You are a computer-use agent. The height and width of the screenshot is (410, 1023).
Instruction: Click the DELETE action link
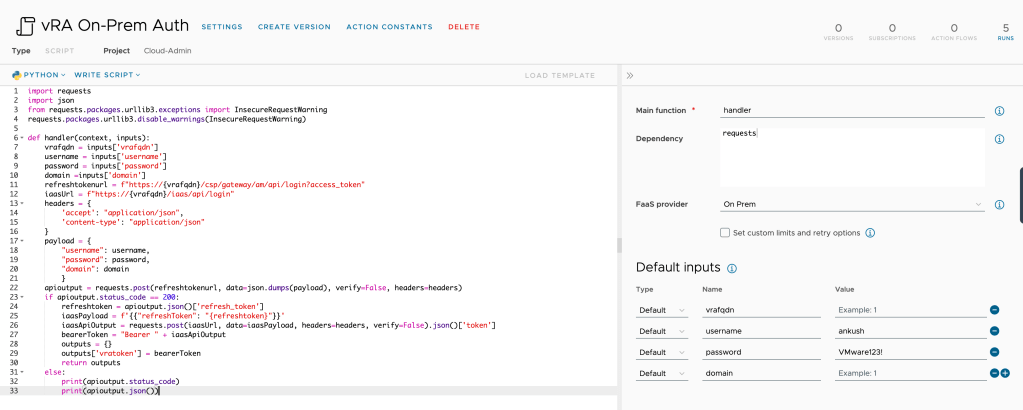(x=464, y=27)
